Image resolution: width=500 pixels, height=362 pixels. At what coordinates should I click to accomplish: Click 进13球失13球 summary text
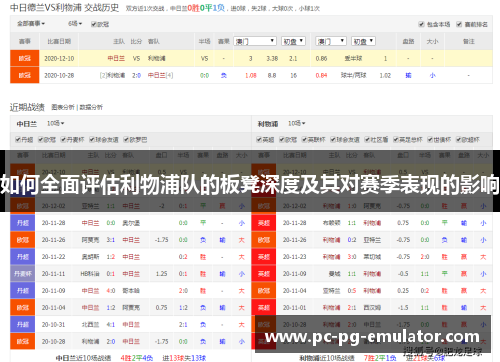pos(184,358)
